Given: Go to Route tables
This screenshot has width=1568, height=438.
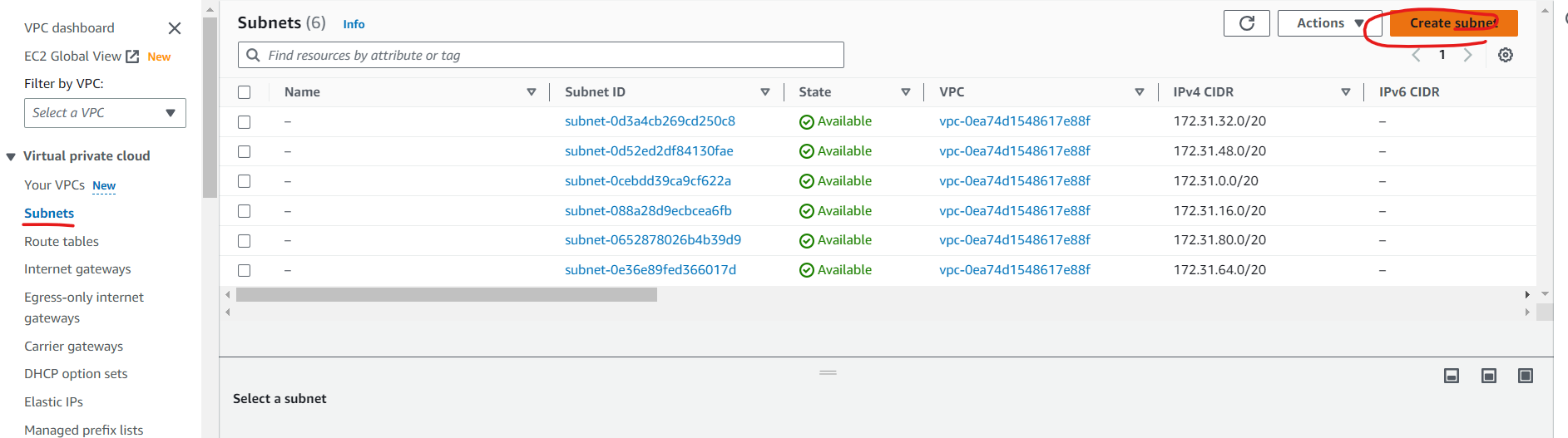Looking at the screenshot, I should (62, 242).
